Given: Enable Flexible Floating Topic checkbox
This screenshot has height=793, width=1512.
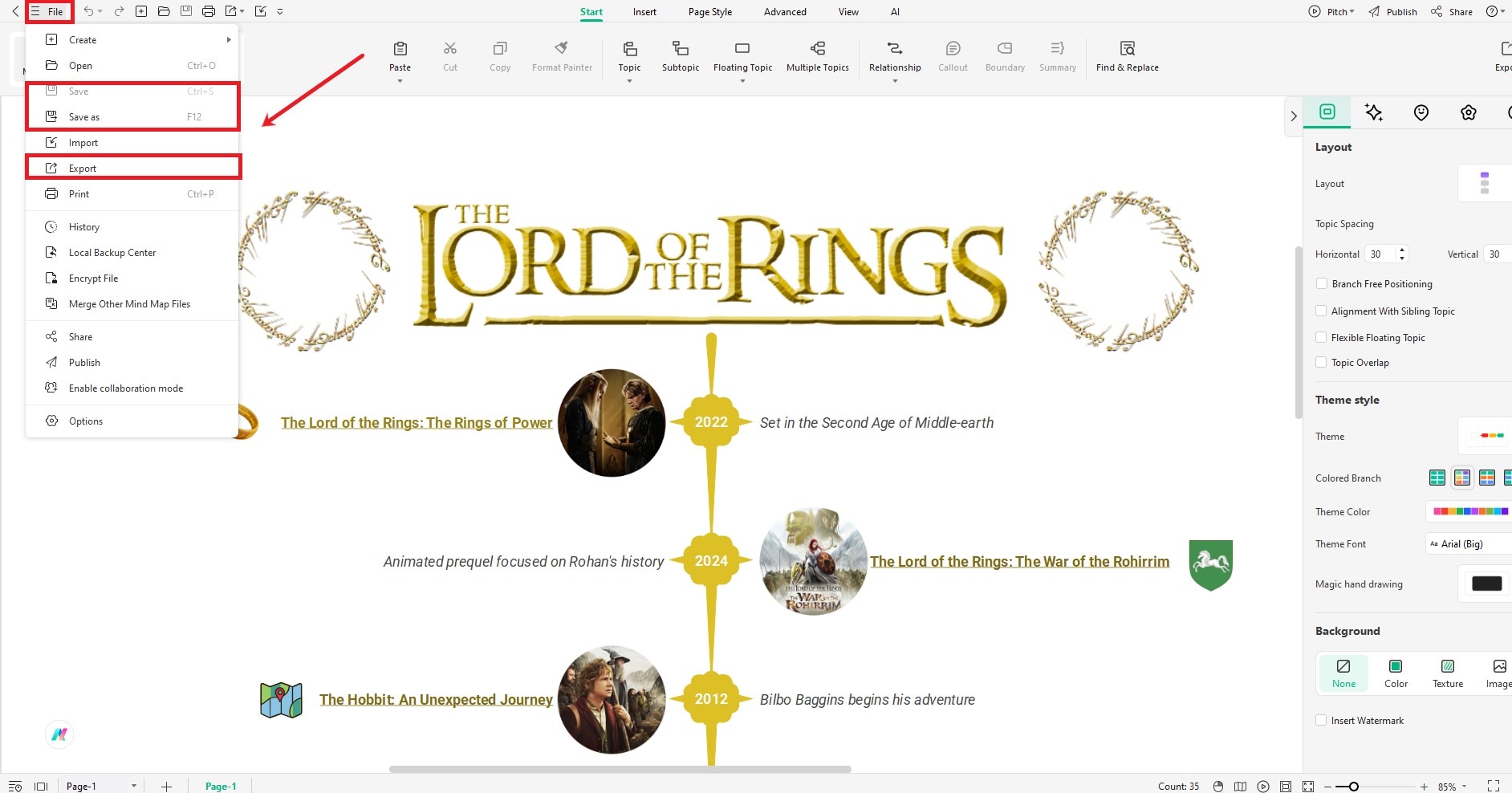Looking at the screenshot, I should point(1321,337).
